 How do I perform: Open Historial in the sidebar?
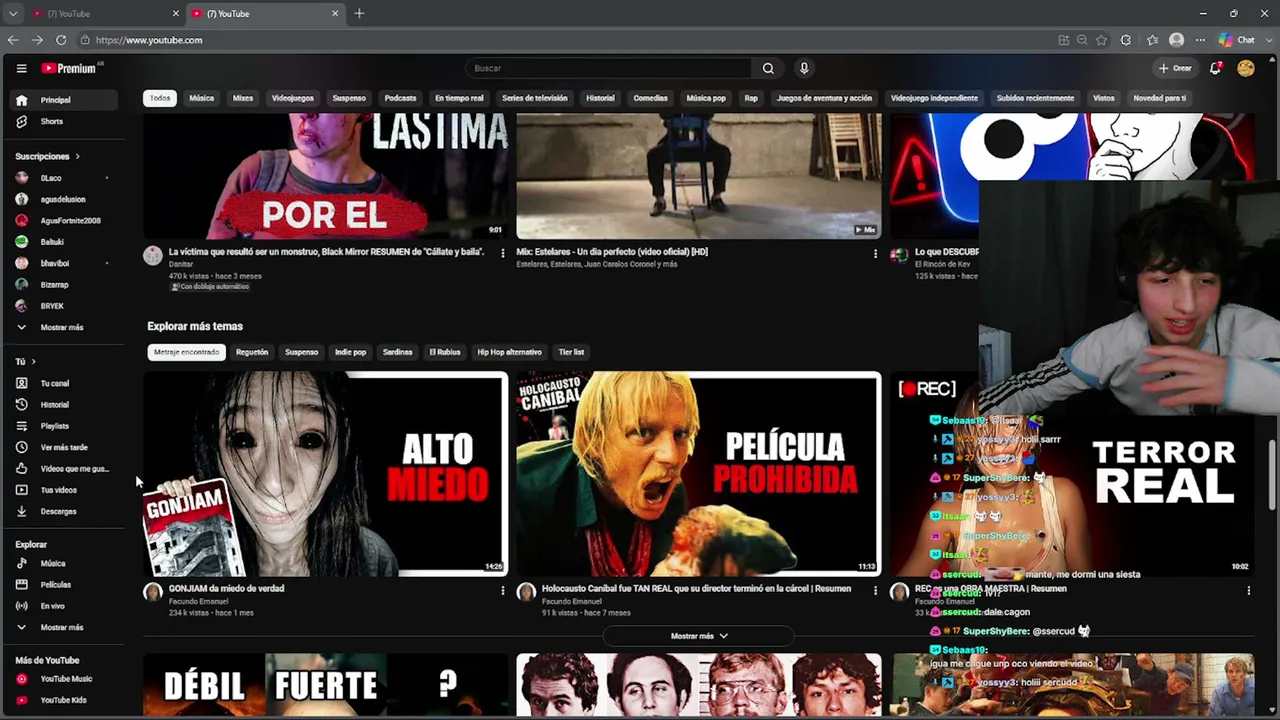[65, 405]
